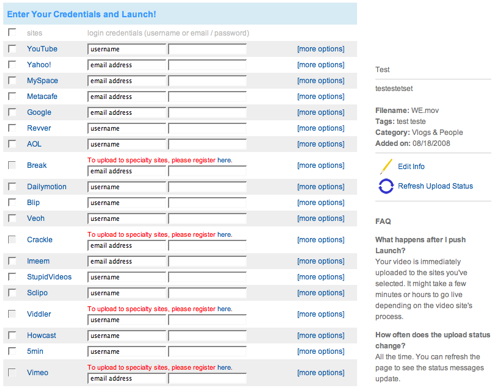Select the 'Filename: WE.mov' text
The height and width of the screenshot is (390, 500).
coord(407,110)
